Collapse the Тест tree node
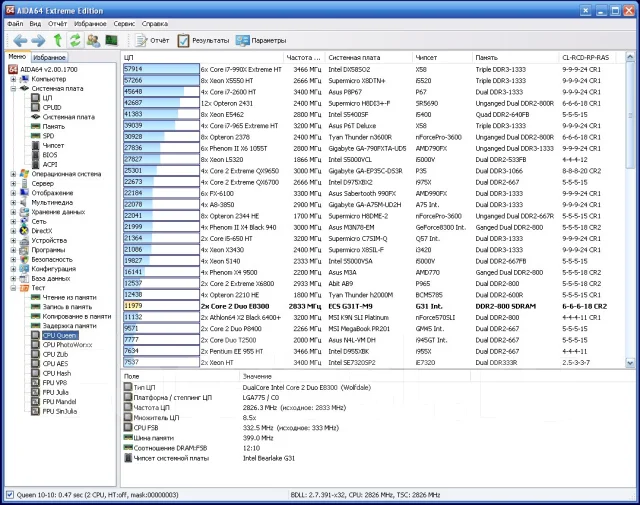This screenshot has height=505, width=640. 13,288
